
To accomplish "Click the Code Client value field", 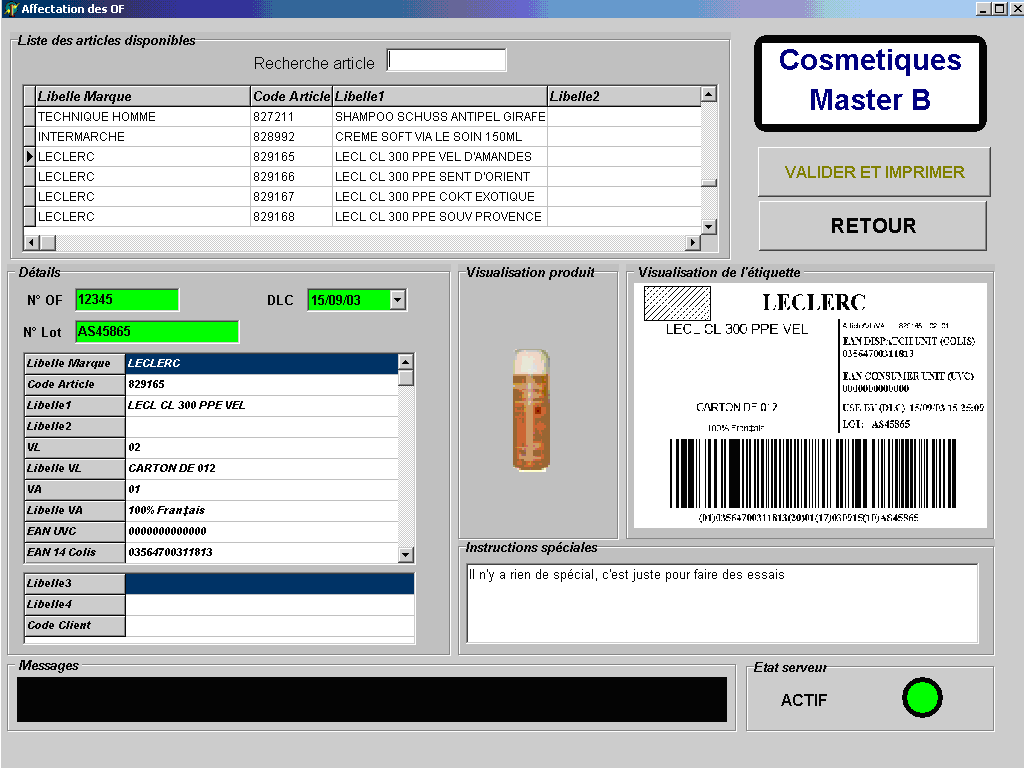I will tap(270, 625).
